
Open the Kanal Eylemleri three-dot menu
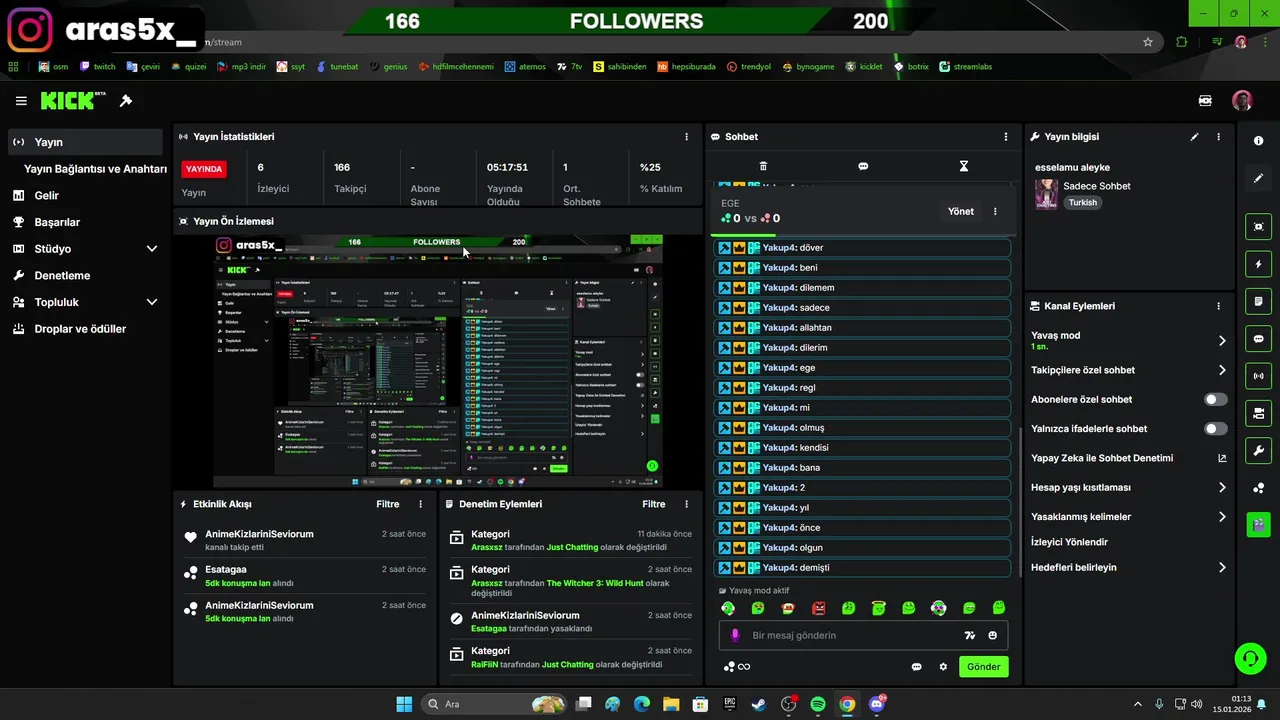(x=1218, y=306)
